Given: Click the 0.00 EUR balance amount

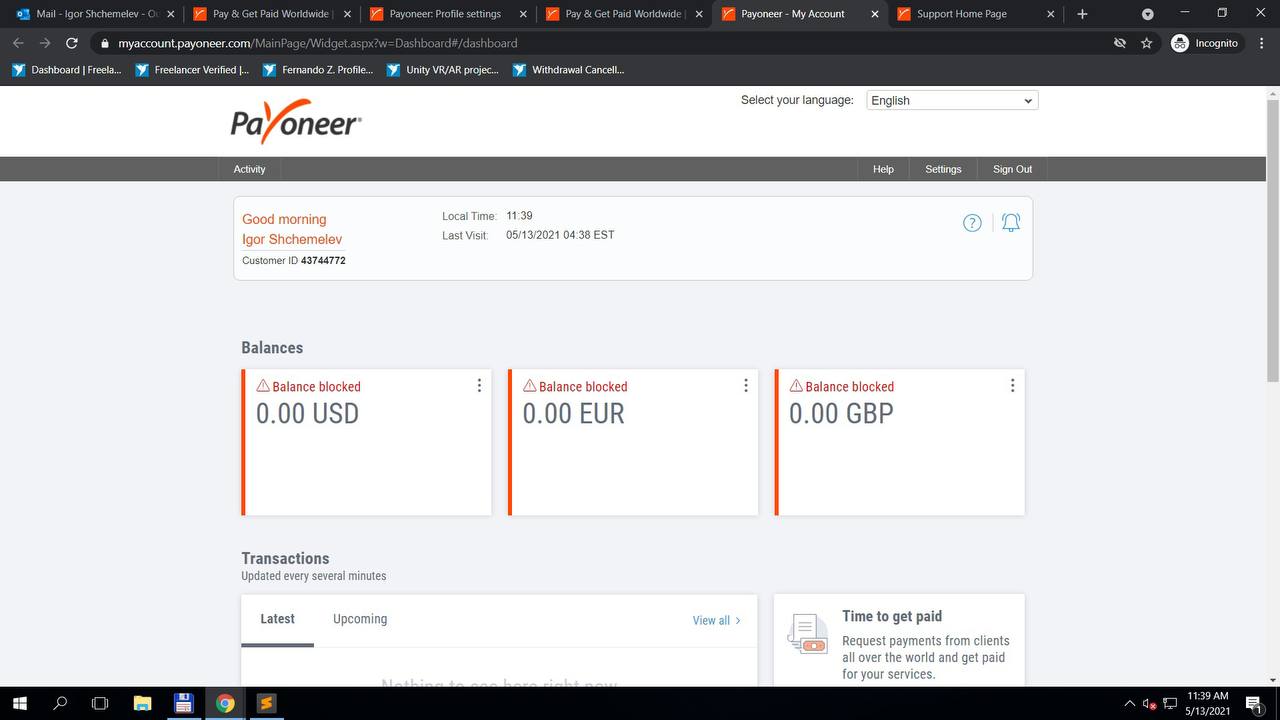Looking at the screenshot, I should pyautogui.click(x=573, y=413).
